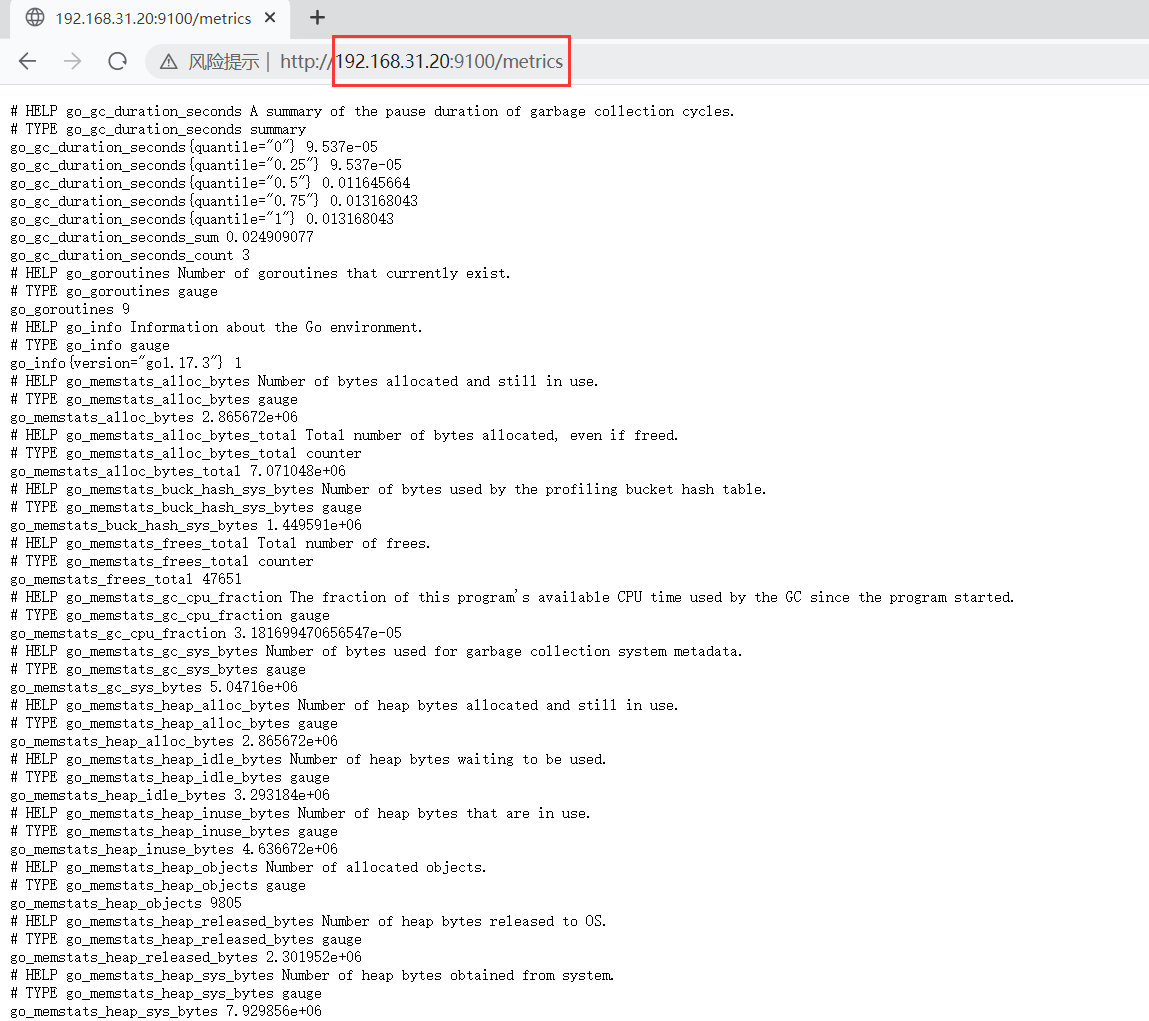Click the URL in the address bar
This screenshot has width=1149, height=1021.
[x=421, y=62]
